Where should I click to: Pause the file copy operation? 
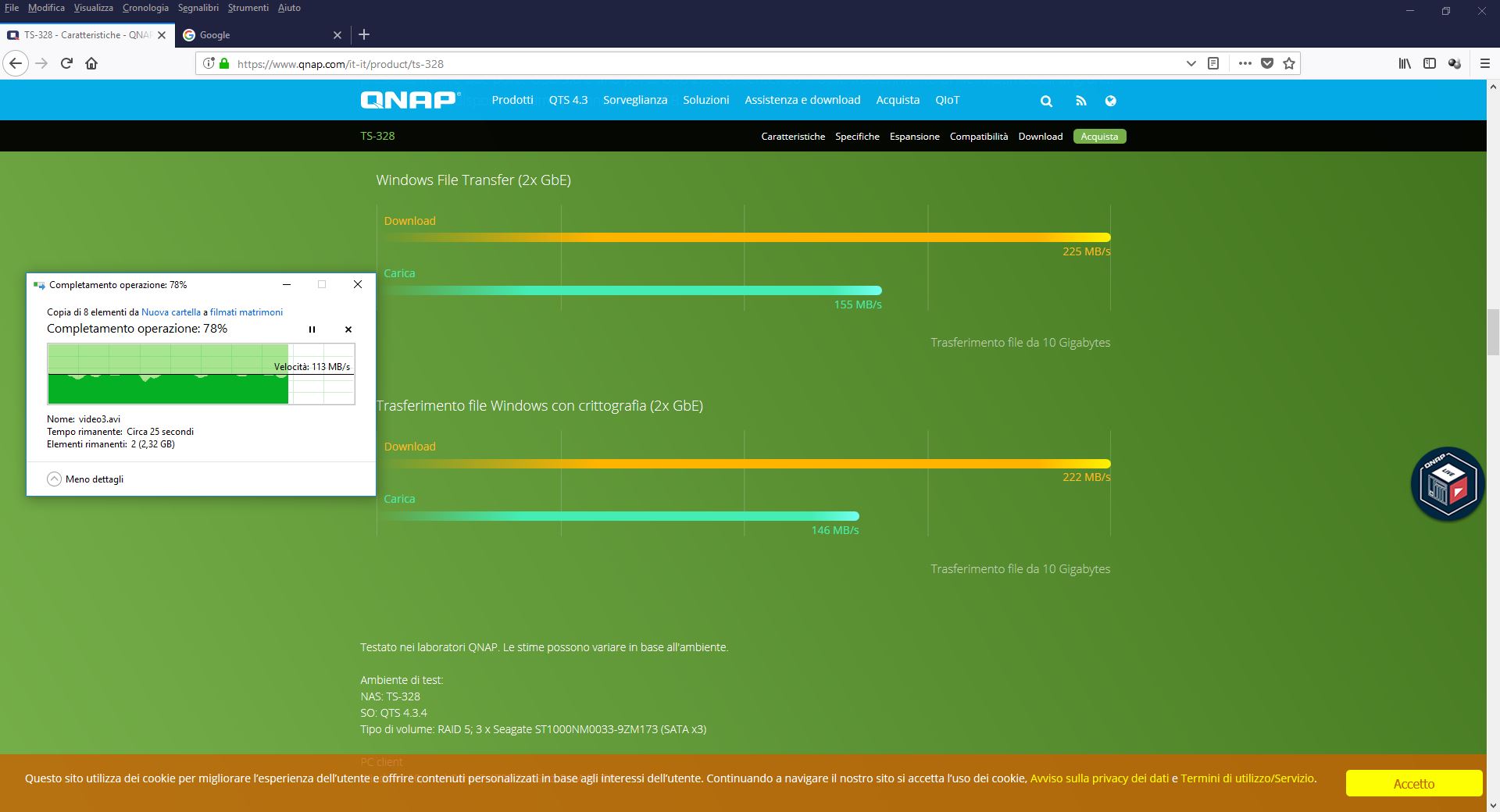pyautogui.click(x=312, y=329)
